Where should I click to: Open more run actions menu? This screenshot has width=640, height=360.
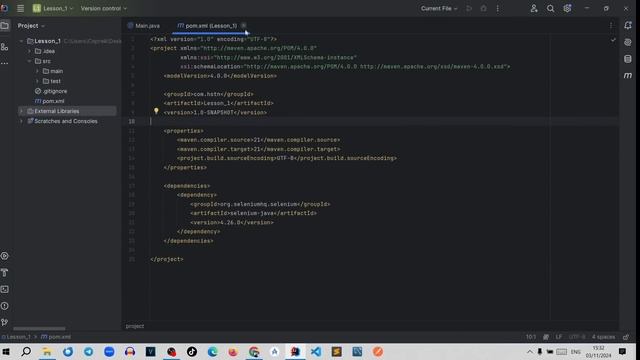[498, 8]
